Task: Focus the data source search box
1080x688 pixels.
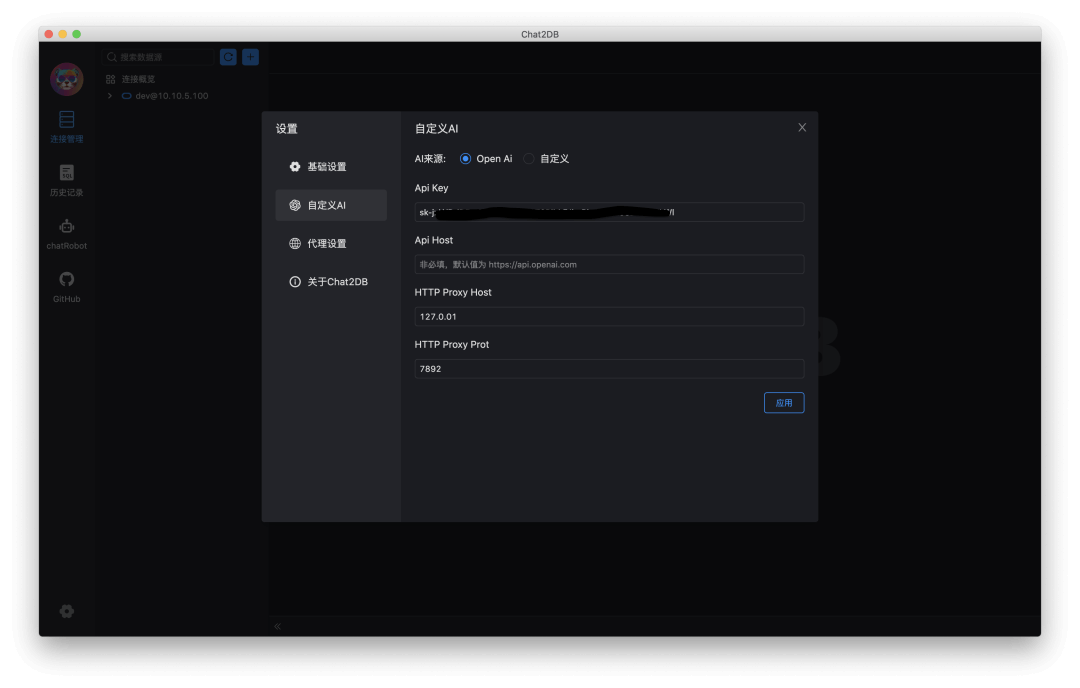Action: point(158,57)
